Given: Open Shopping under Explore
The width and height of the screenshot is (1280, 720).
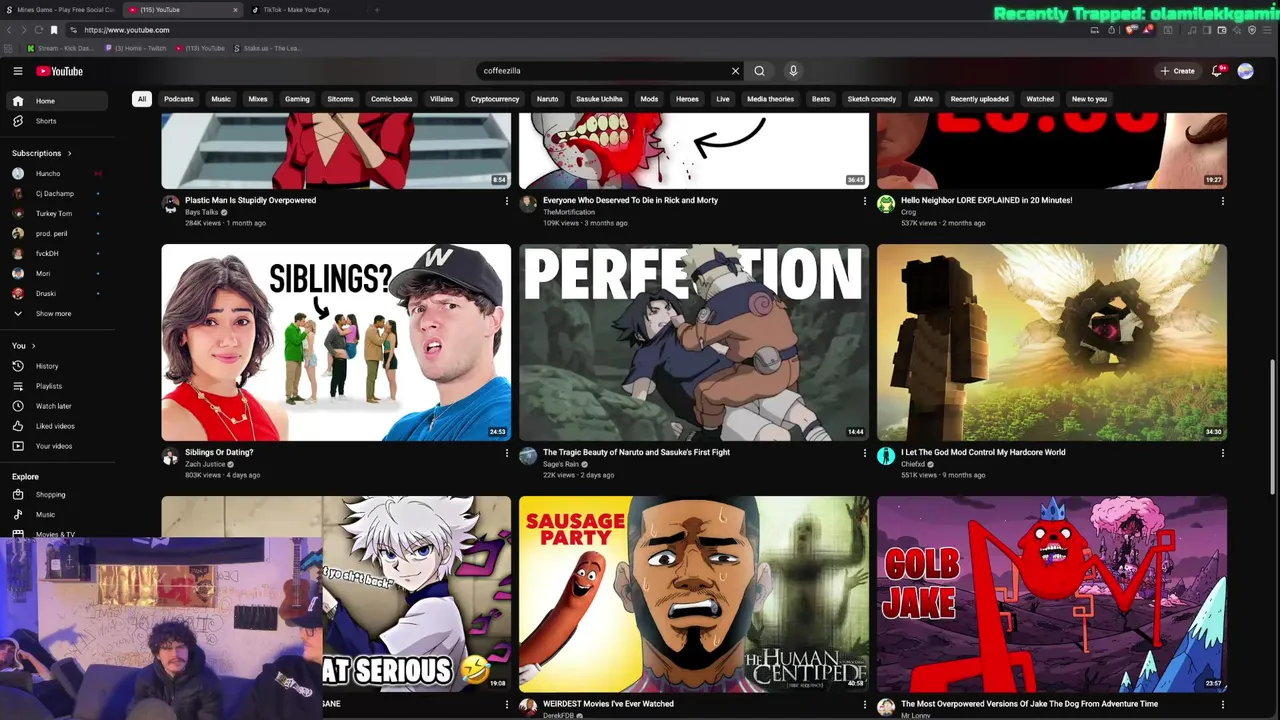Looking at the screenshot, I should [x=57, y=494].
